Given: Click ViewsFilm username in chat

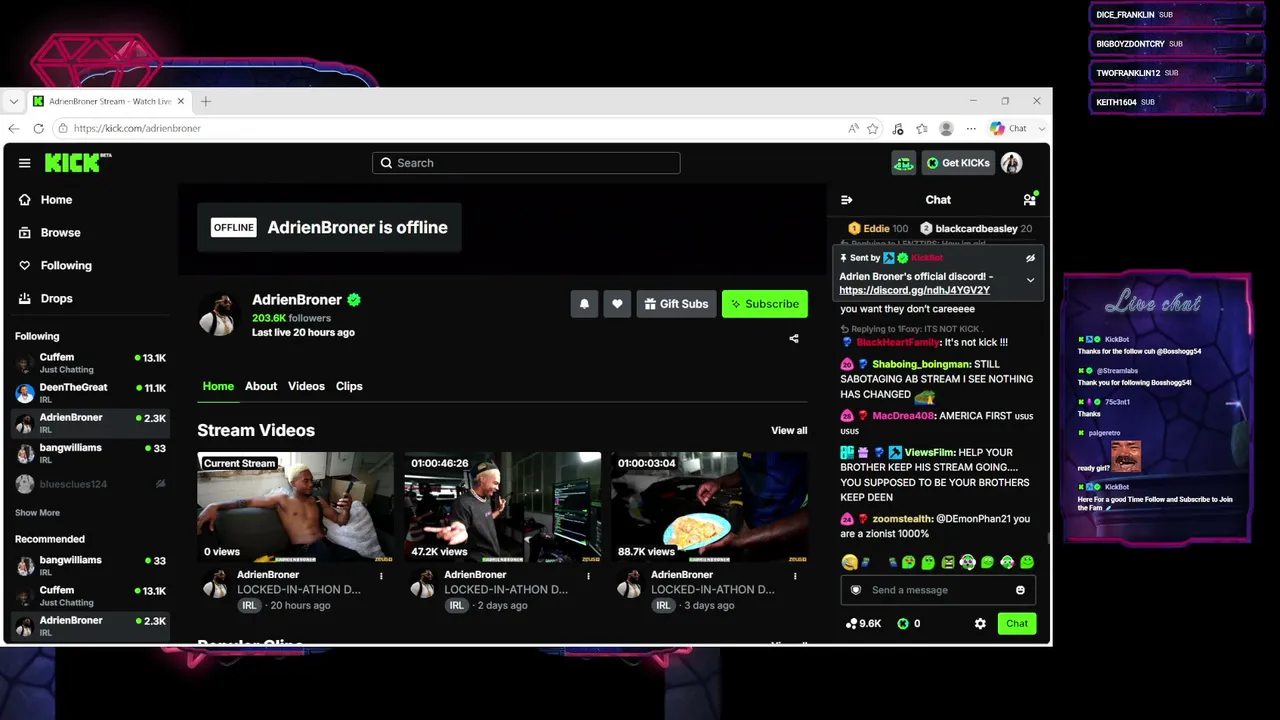Looking at the screenshot, I should click(930, 453).
